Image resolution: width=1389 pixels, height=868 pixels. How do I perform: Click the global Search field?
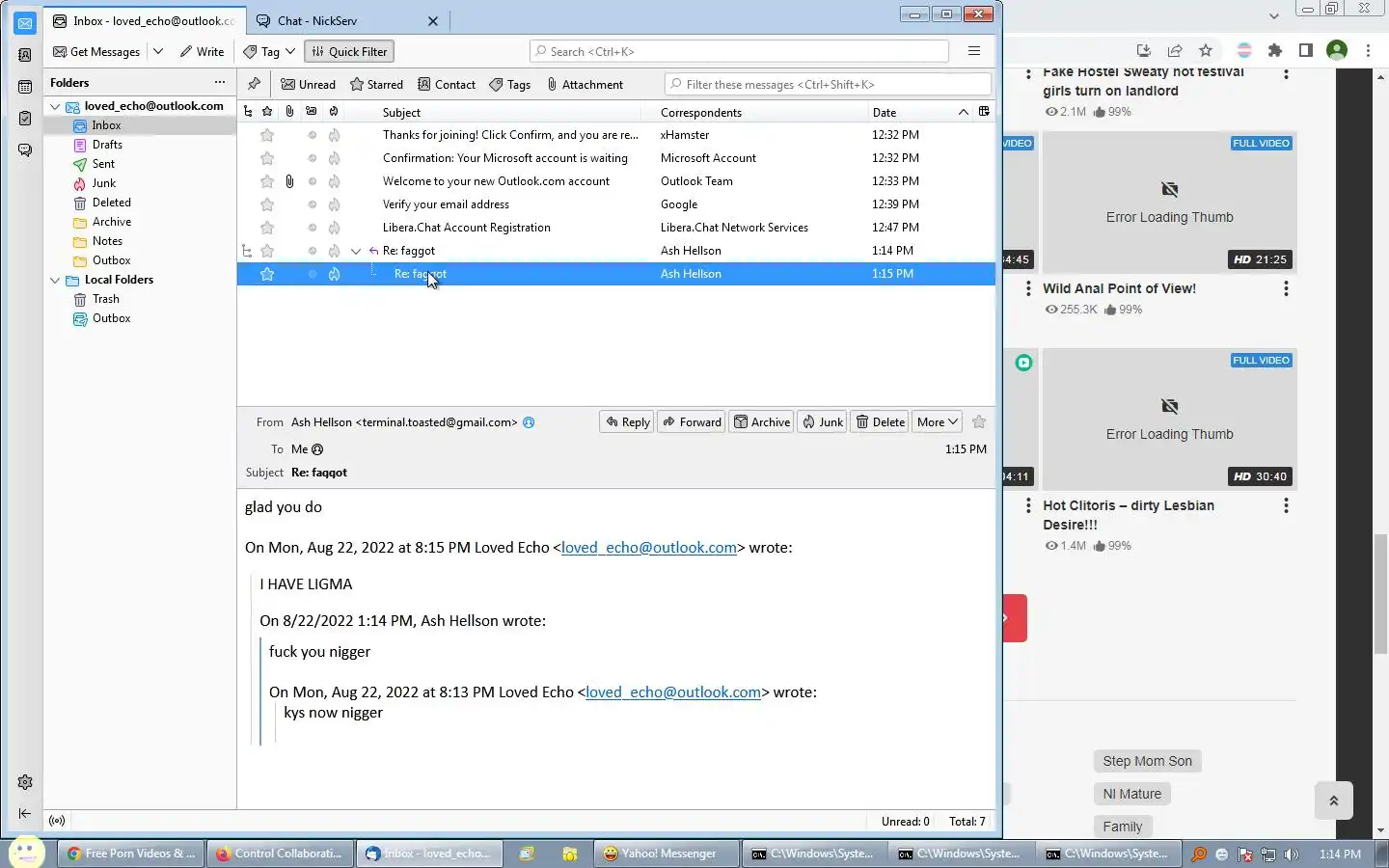pos(739,52)
